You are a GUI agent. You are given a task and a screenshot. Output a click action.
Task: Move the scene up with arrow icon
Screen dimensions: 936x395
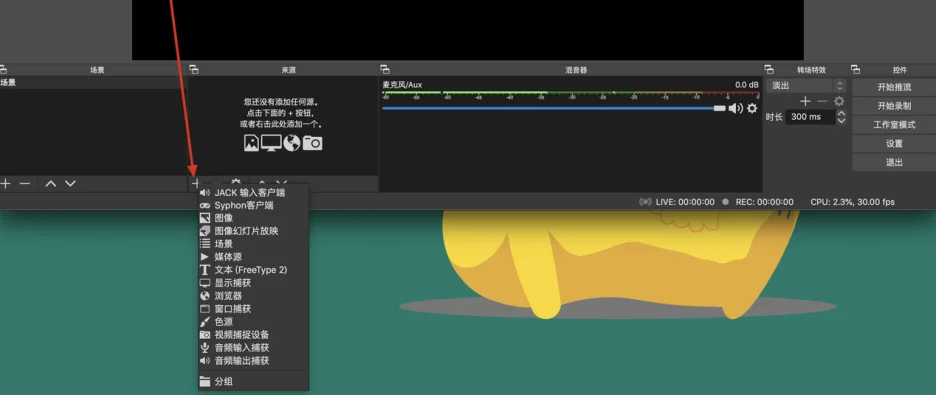pyautogui.click(x=51, y=184)
